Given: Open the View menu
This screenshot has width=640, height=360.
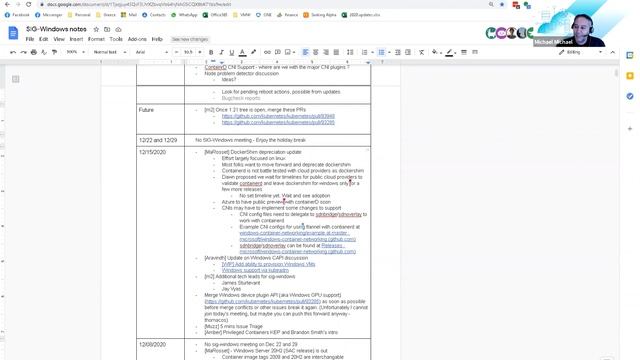Looking at the screenshot, I should [x=59, y=39].
